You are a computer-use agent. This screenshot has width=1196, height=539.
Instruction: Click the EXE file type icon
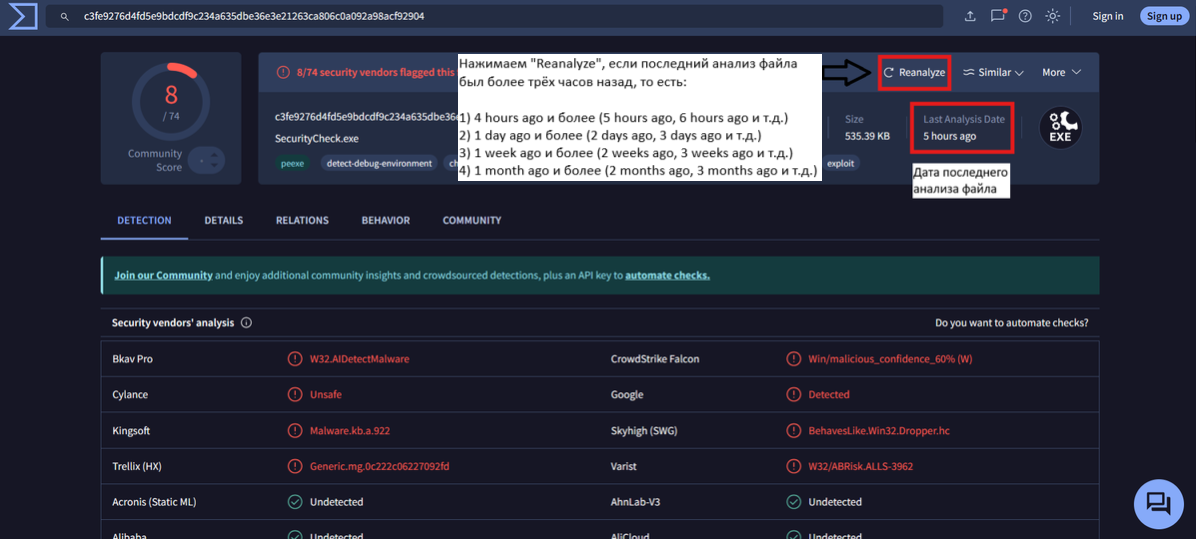[x=1061, y=128]
